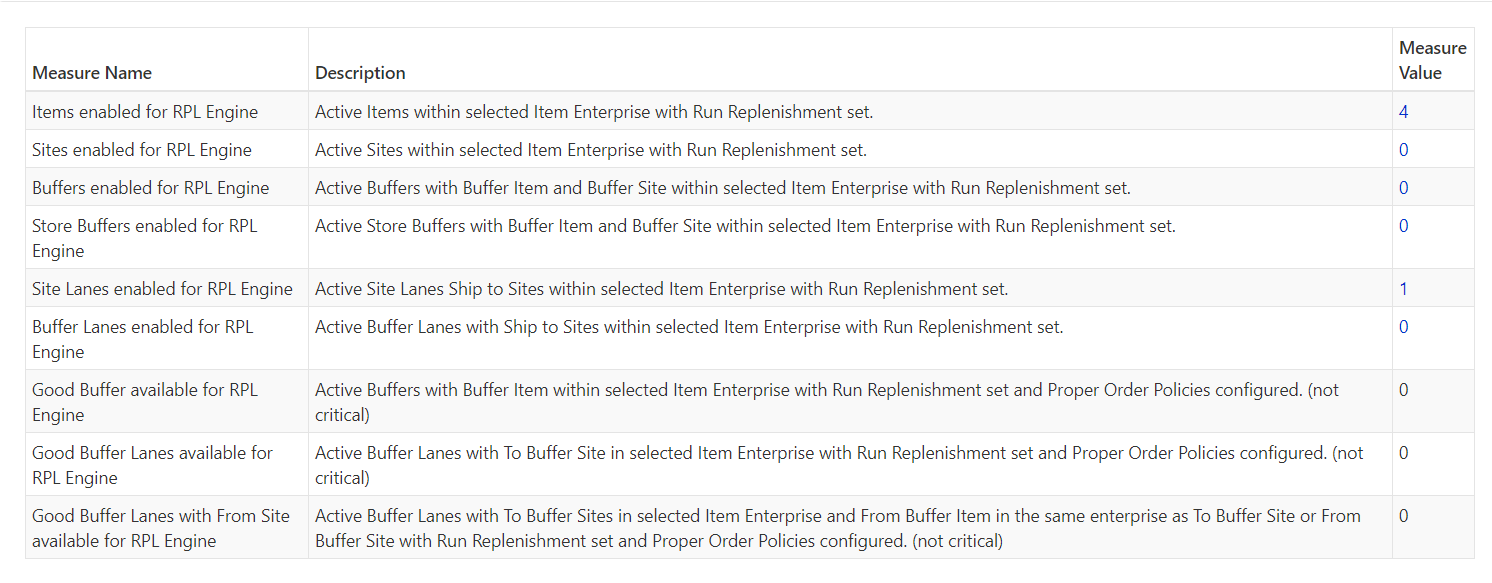Screen dimensions: 1492x583
Task: Open the Buffers enabled measure value link
Action: click(1403, 188)
